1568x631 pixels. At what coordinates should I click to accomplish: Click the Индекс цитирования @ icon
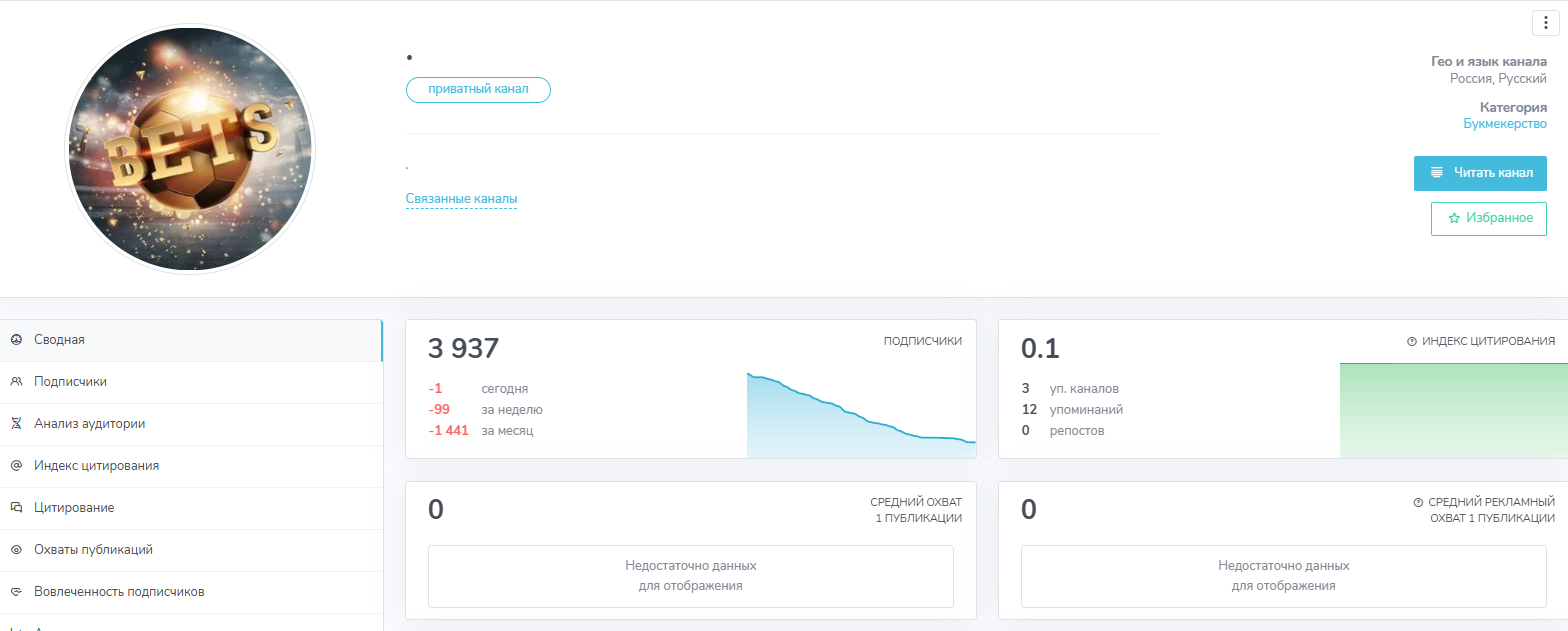coord(16,466)
